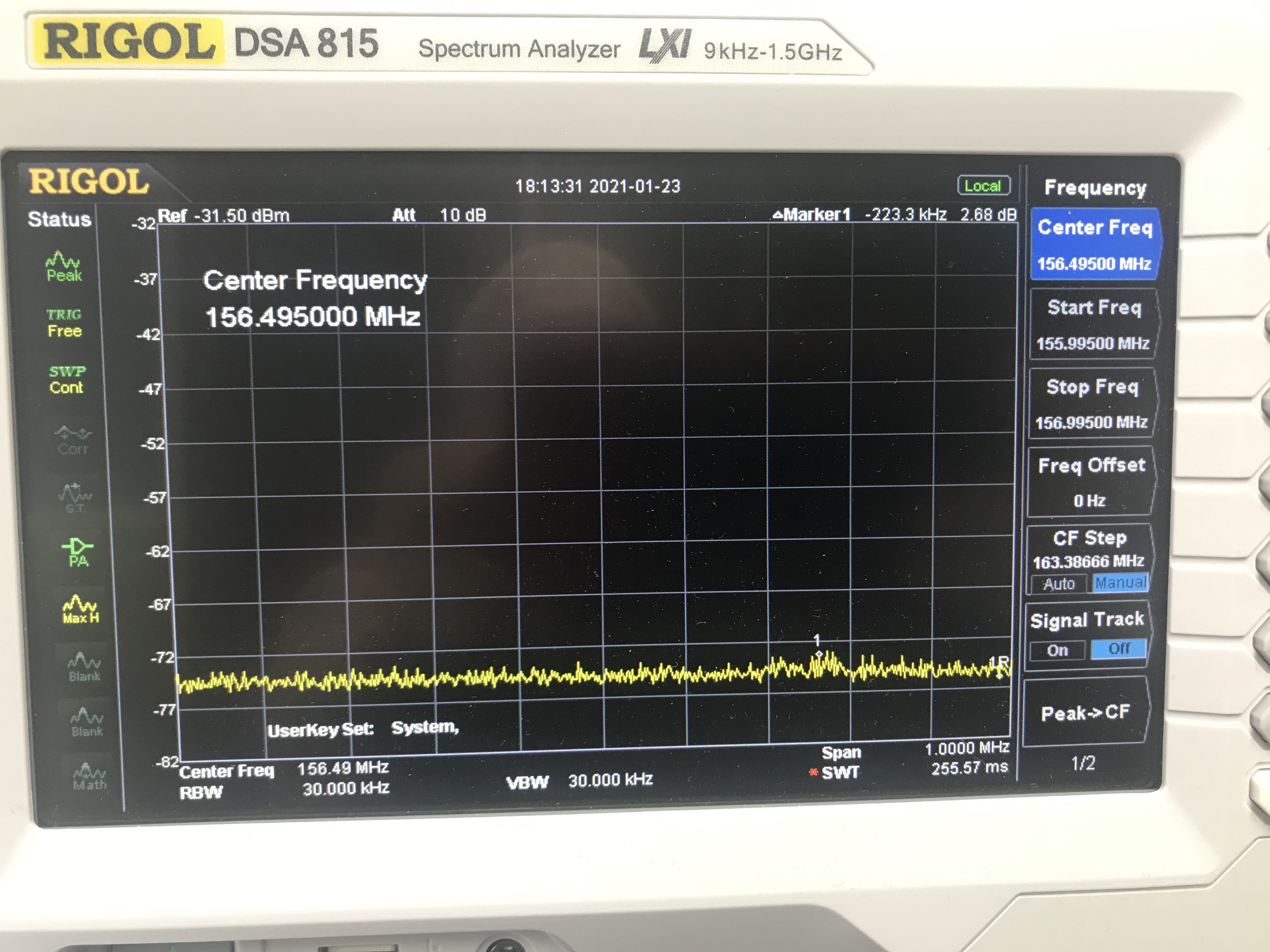Turn Signal Track On
1270x952 pixels.
point(1057,650)
